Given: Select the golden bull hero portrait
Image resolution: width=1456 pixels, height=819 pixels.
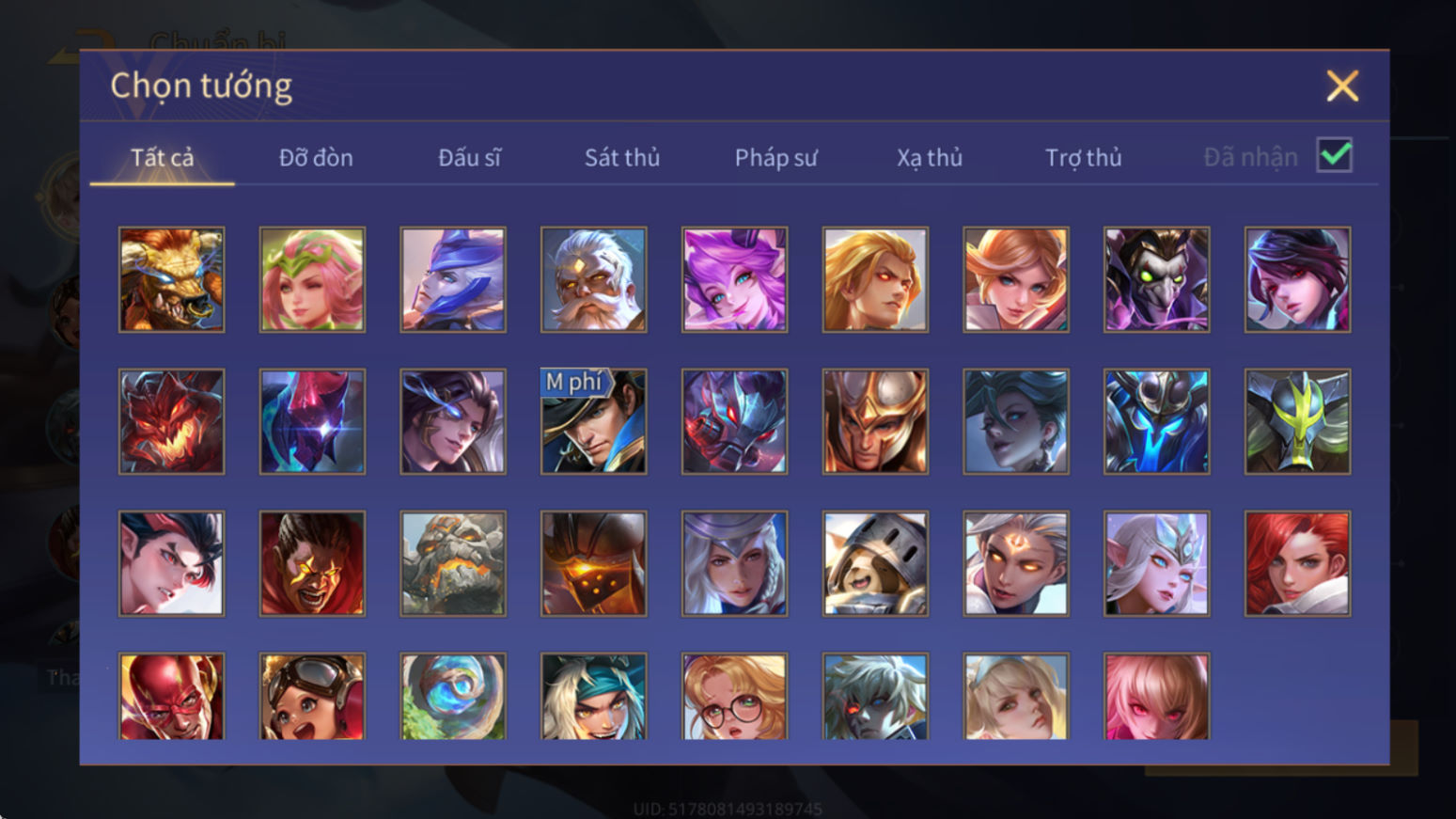Looking at the screenshot, I should pos(171,279).
